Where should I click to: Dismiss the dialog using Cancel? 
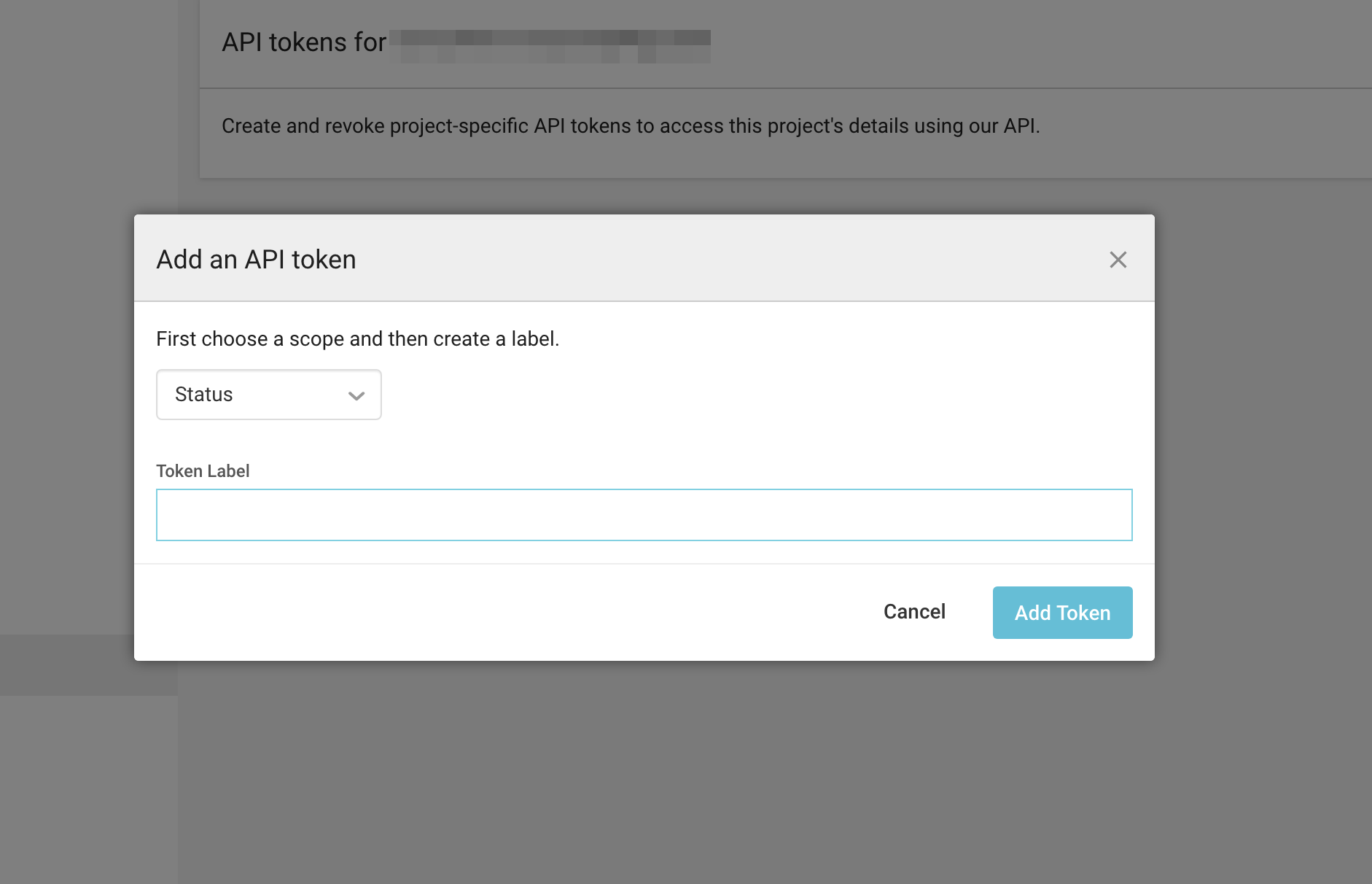tap(914, 612)
